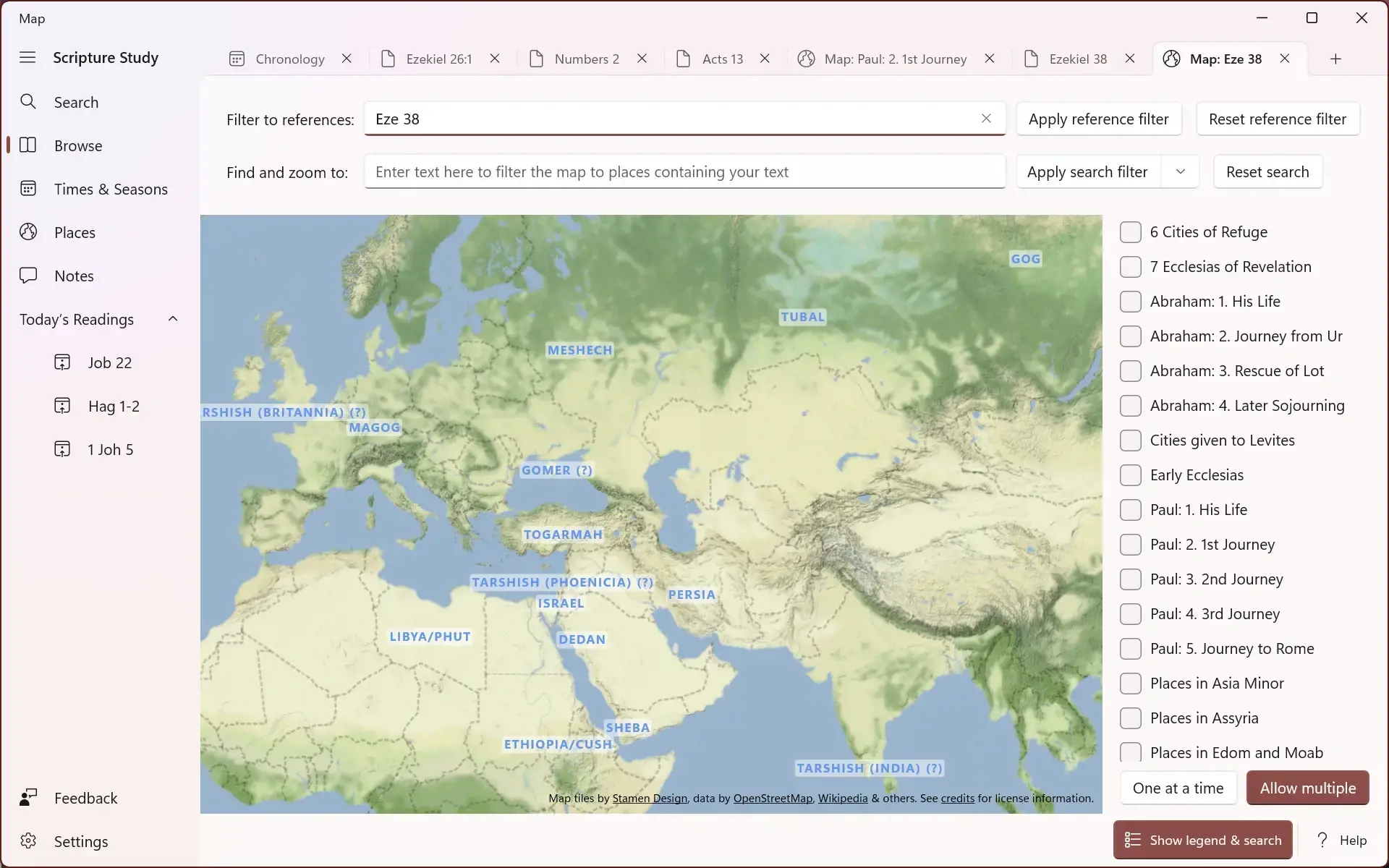This screenshot has height=868, width=1389.
Task: Click the Places icon in sidebar
Action: click(28, 231)
